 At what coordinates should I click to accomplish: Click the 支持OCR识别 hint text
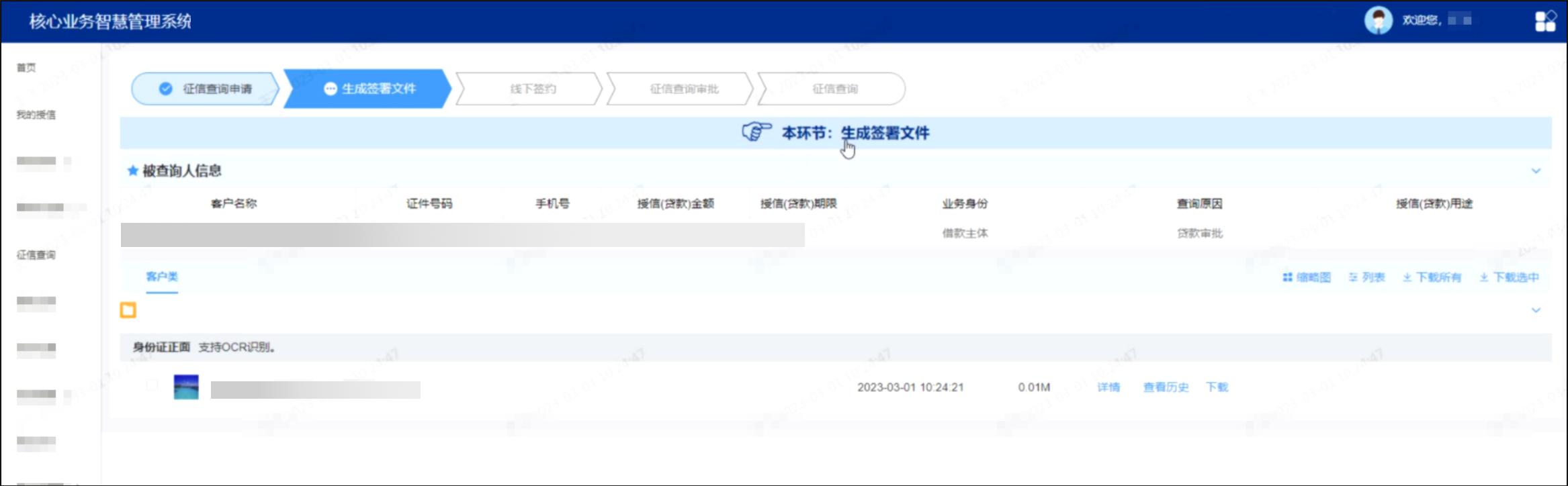[236, 347]
